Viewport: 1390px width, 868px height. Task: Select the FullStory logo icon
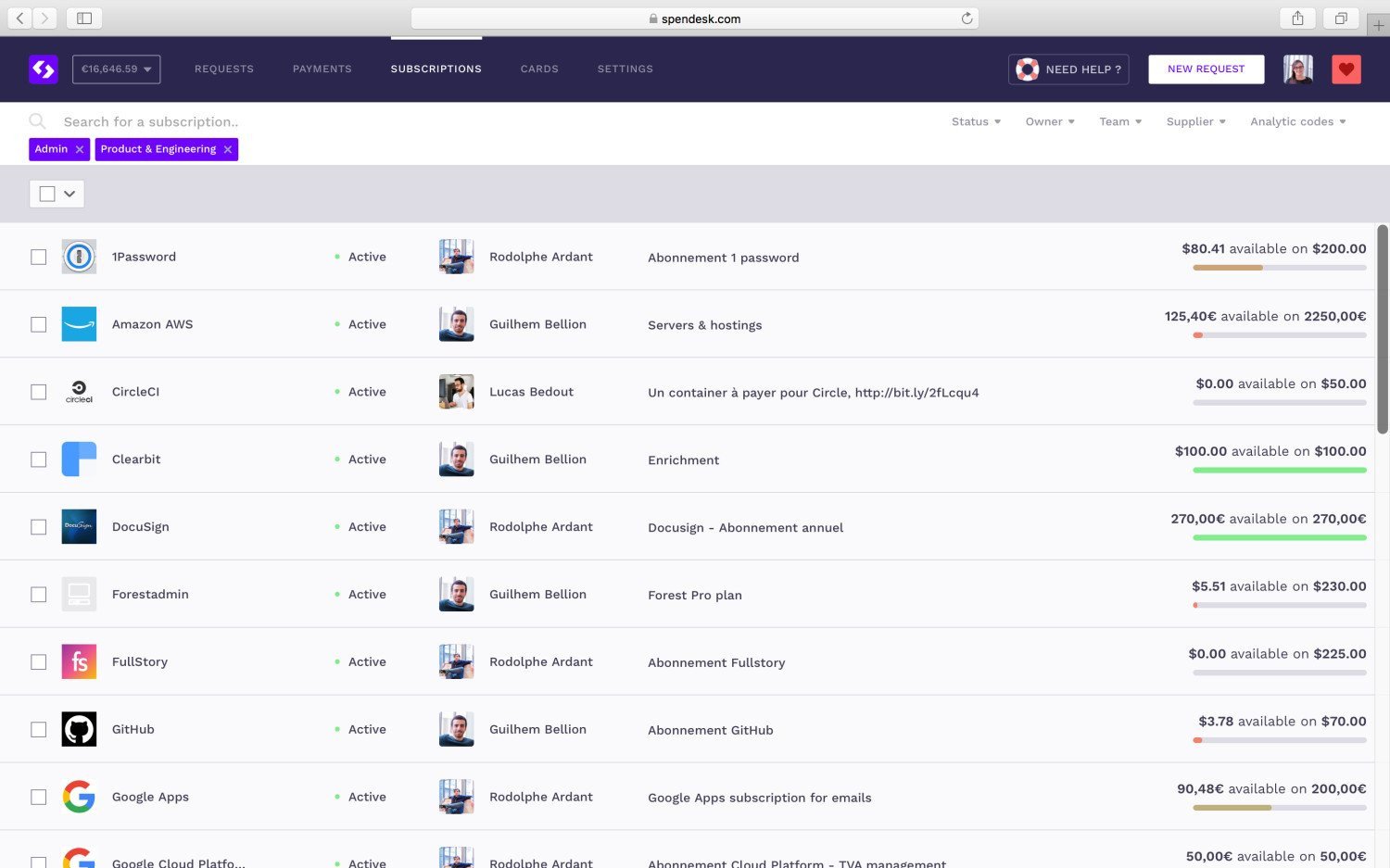click(x=79, y=662)
